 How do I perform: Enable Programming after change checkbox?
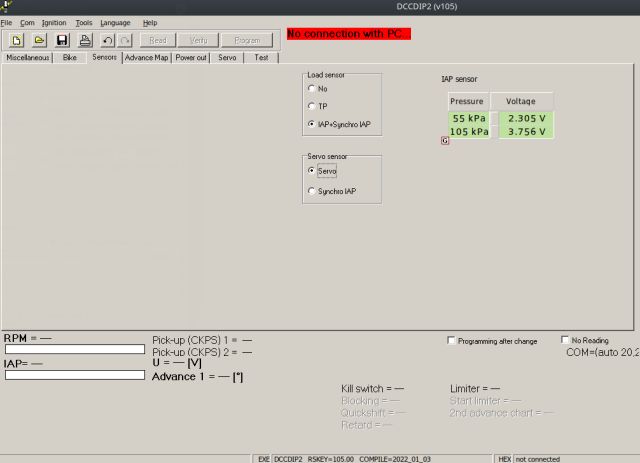click(452, 340)
